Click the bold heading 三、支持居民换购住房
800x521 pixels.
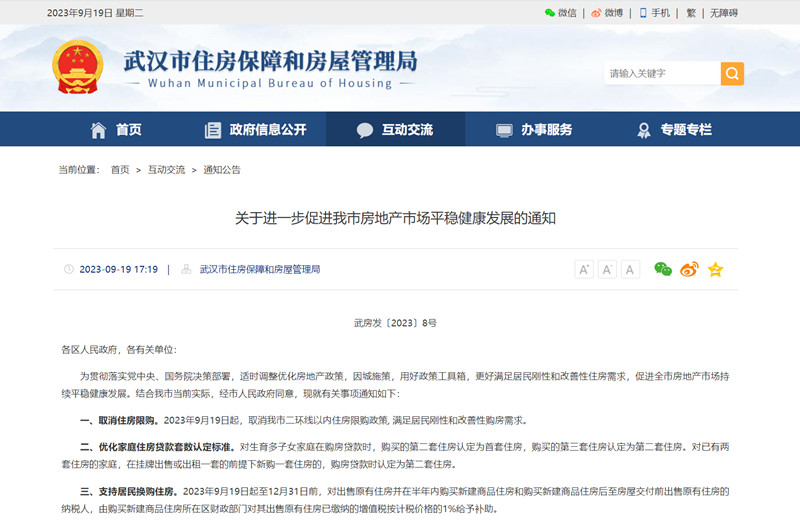(x=129, y=491)
